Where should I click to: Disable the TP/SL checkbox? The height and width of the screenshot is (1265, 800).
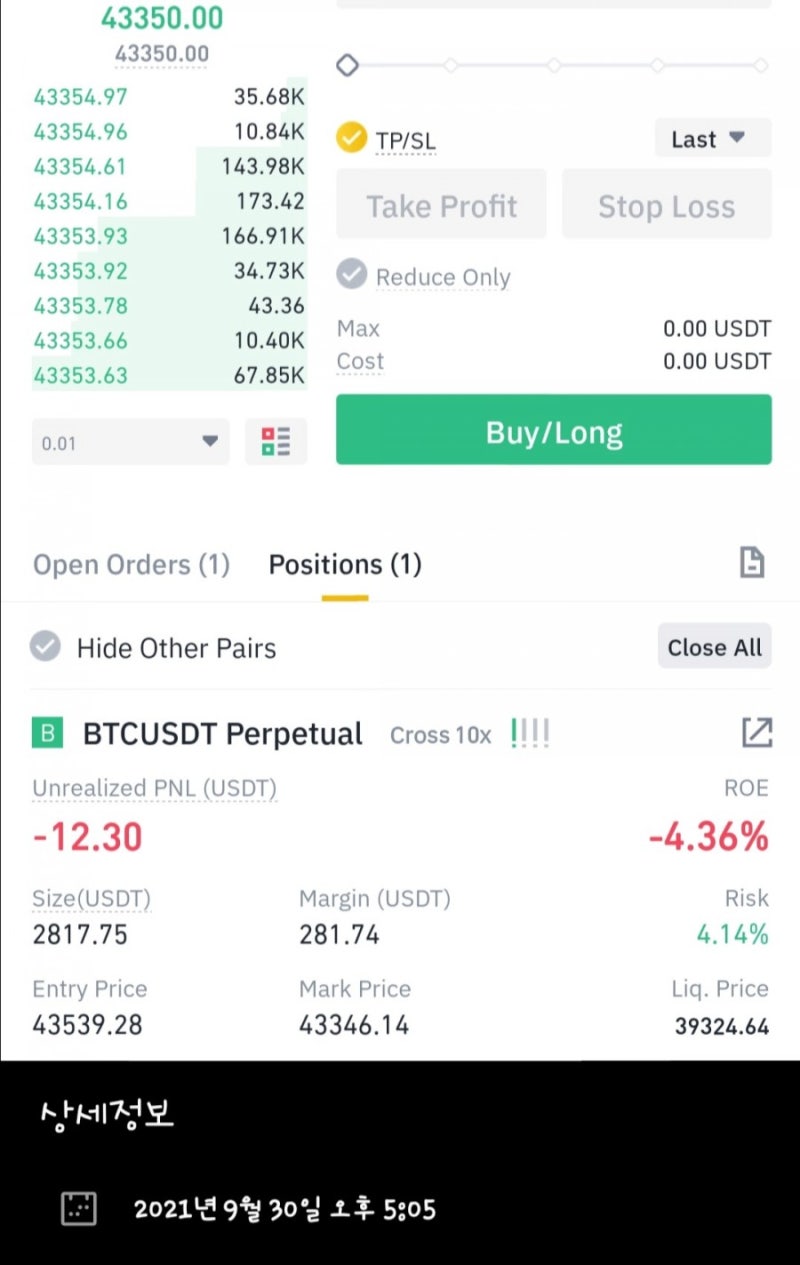coord(351,138)
